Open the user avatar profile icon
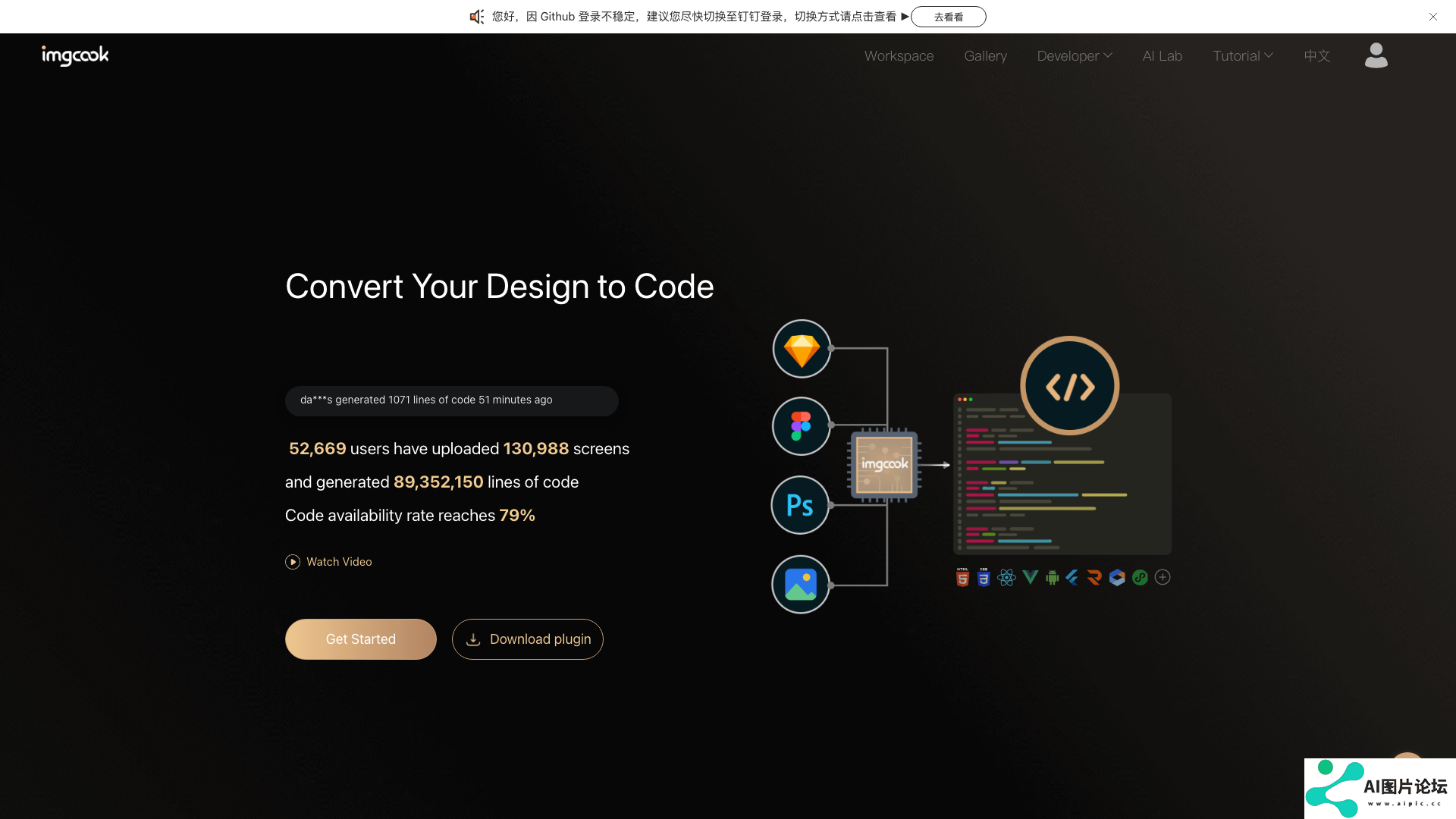This screenshot has width=1456, height=819. [x=1376, y=55]
